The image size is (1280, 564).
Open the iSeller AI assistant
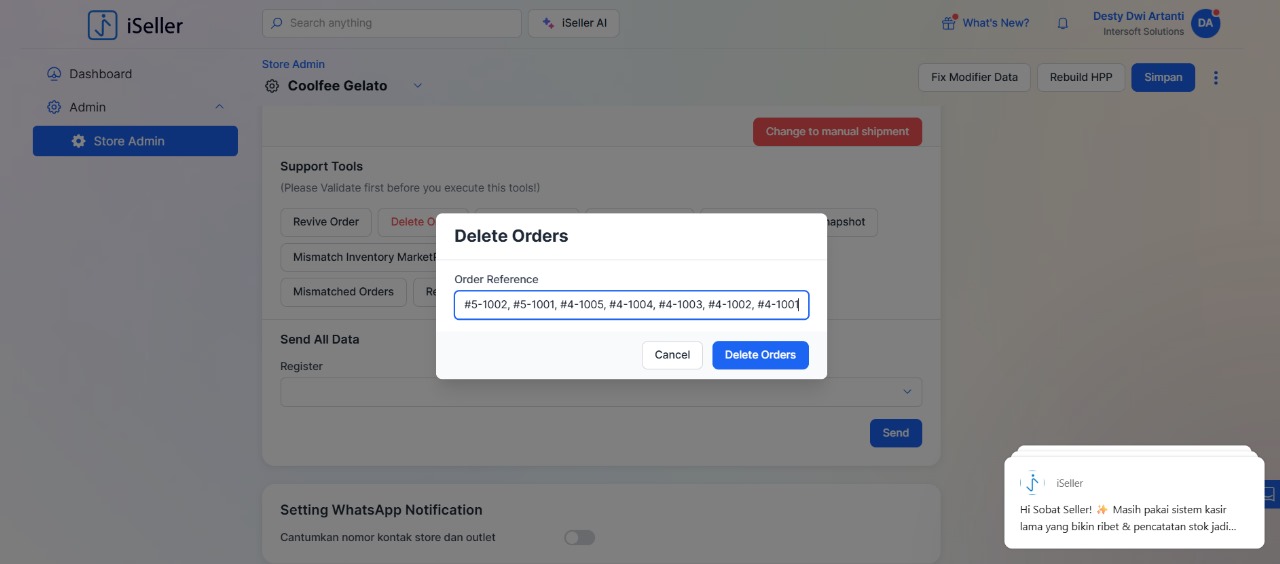point(574,23)
